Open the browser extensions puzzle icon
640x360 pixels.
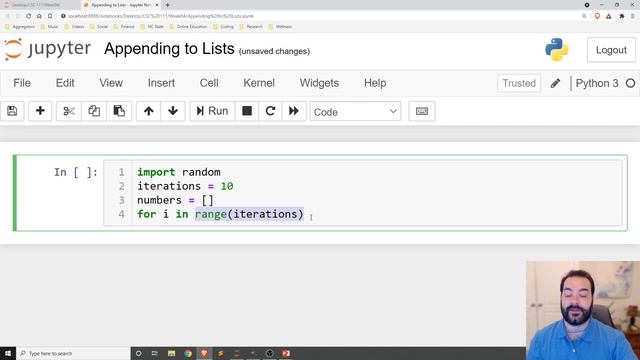(622, 16)
